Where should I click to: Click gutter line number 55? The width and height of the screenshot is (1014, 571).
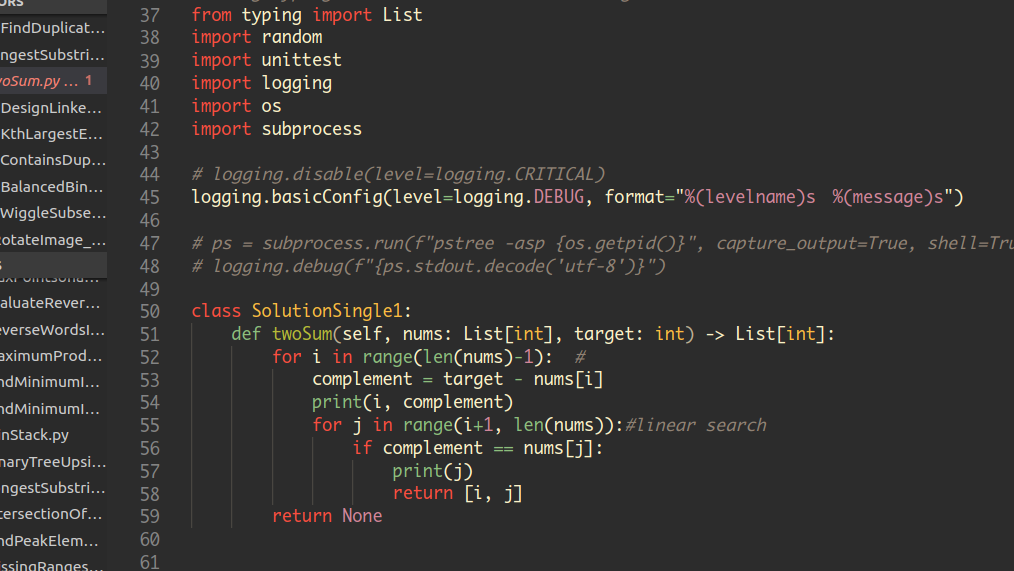click(x=150, y=426)
